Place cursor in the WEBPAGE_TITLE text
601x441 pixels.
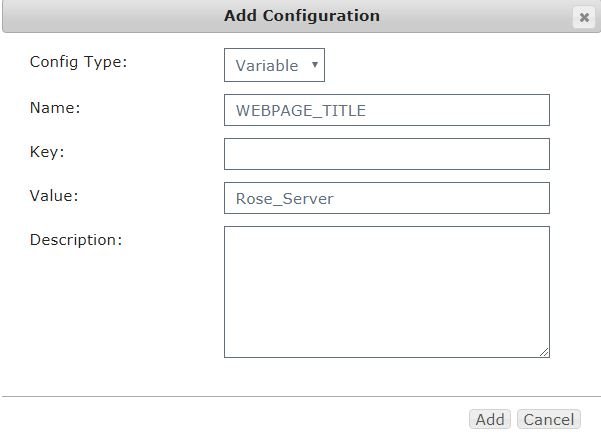point(300,111)
